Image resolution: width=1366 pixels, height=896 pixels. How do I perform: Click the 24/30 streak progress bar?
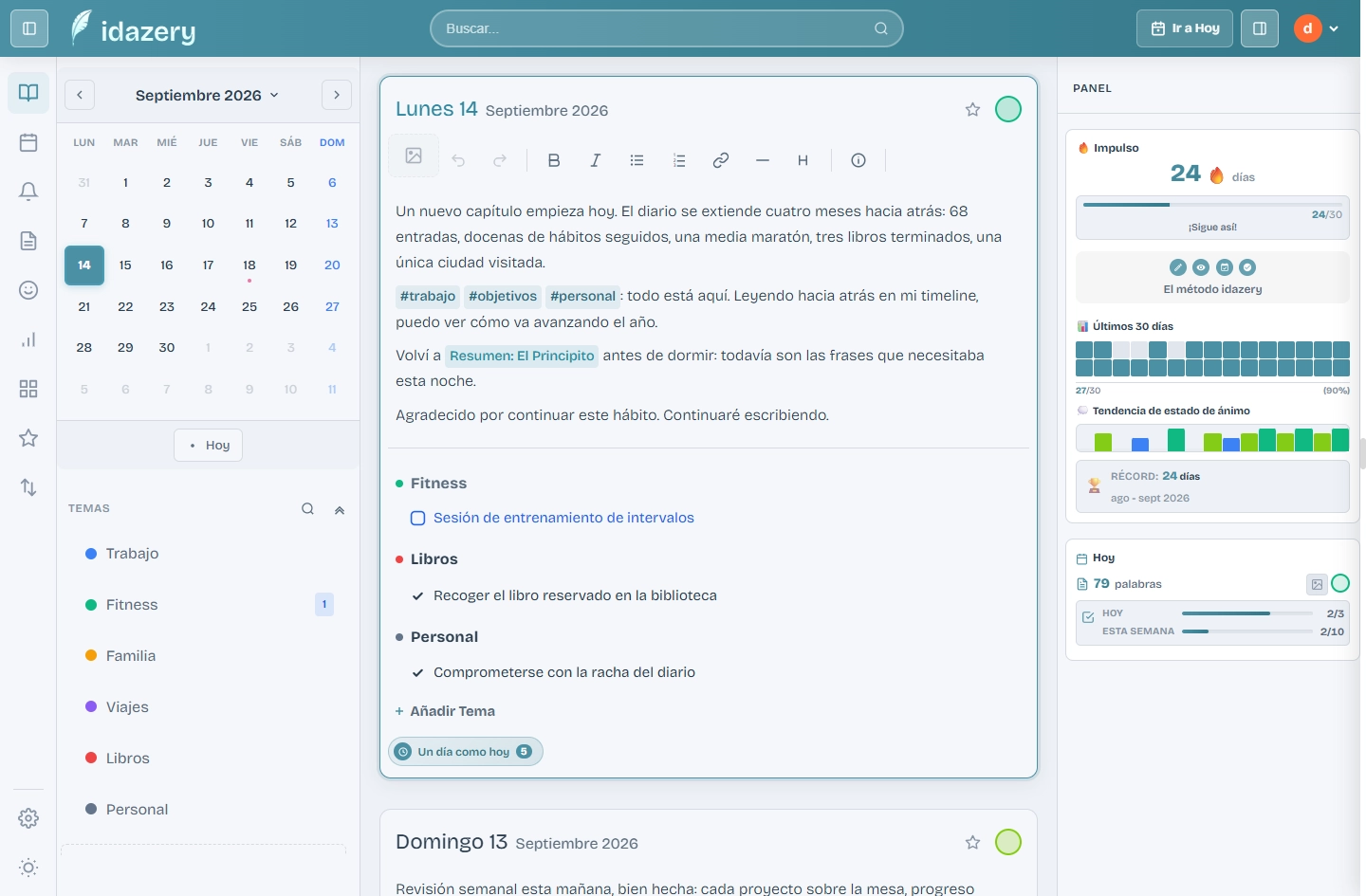(x=1212, y=204)
